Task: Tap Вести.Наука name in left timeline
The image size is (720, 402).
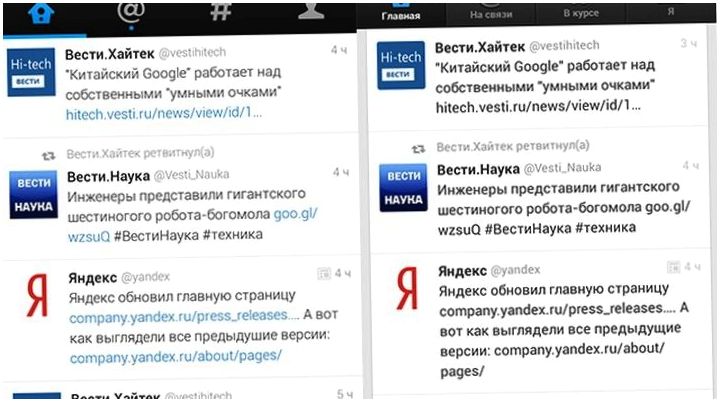Action: coord(108,176)
